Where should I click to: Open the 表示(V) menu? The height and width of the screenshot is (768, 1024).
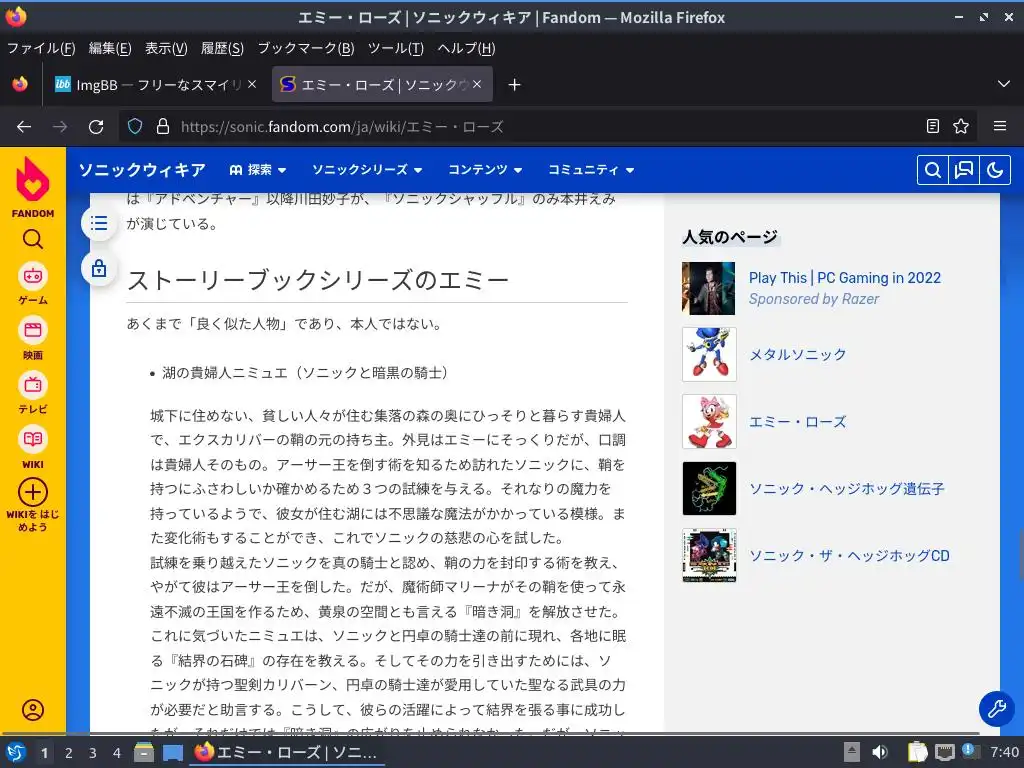(x=166, y=48)
